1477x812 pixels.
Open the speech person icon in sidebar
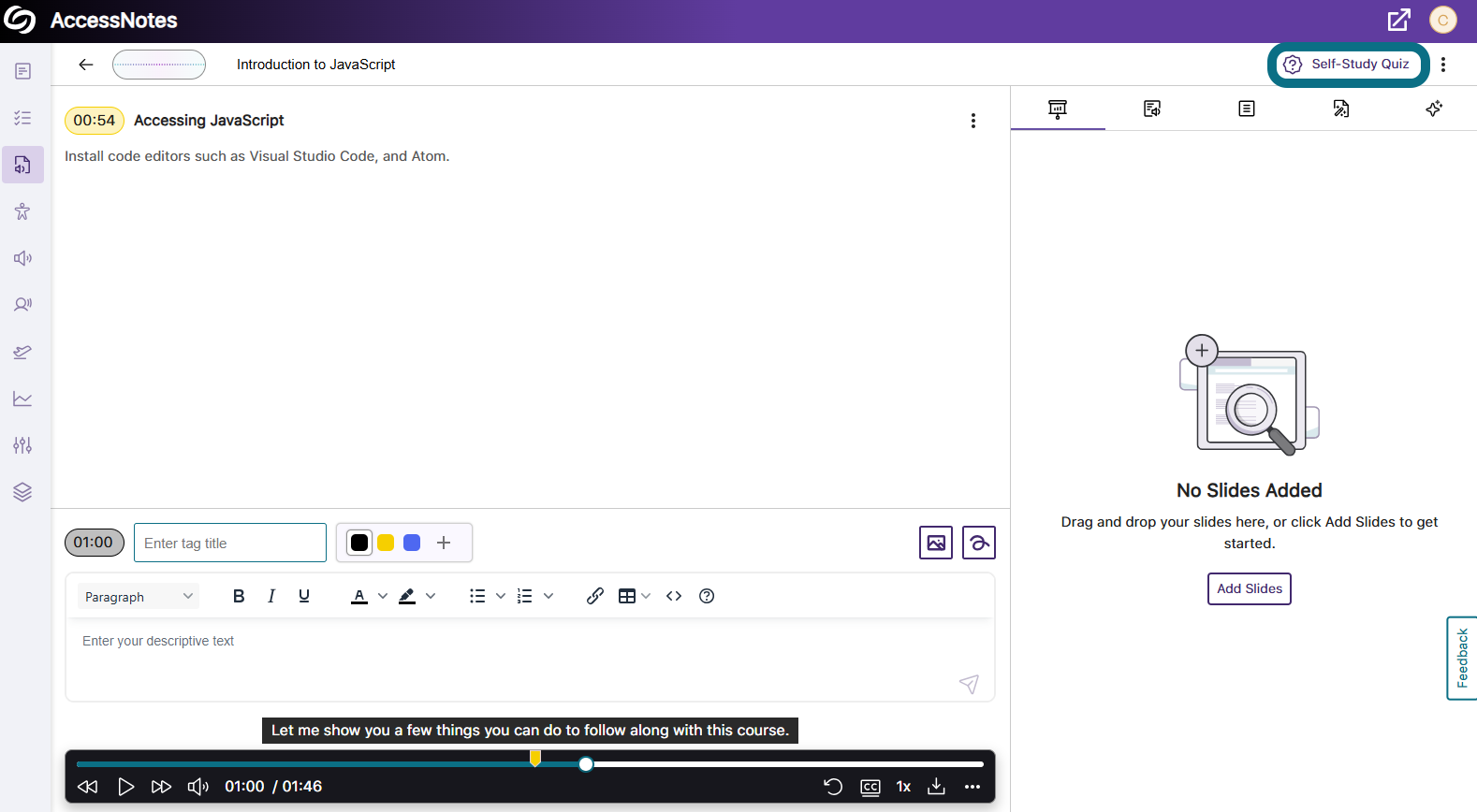coord(23,305)
